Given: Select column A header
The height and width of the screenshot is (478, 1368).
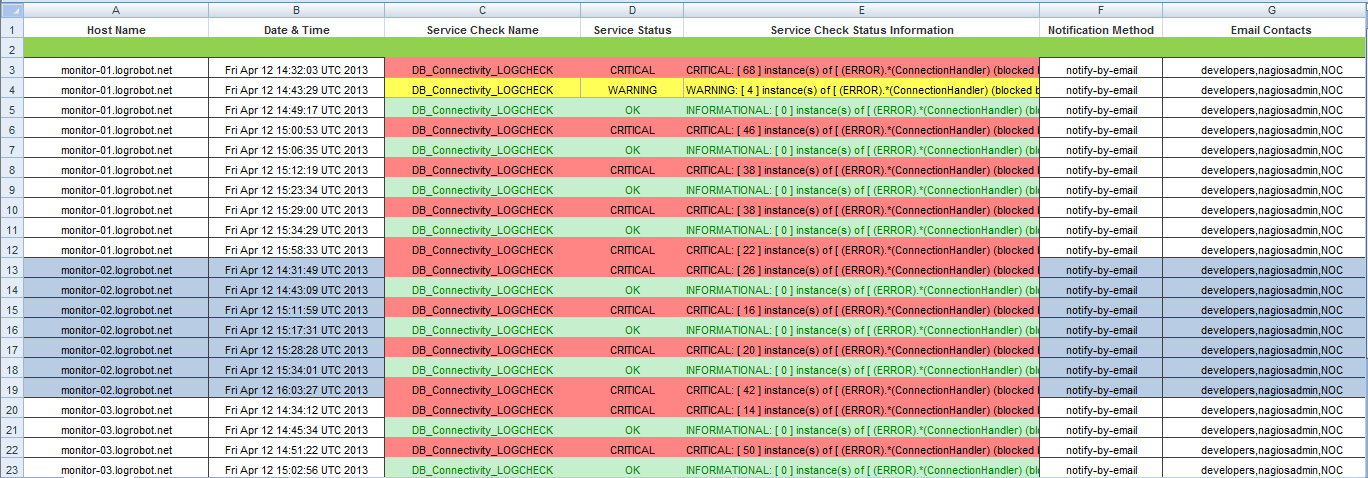Looking at the screenshot, I should 116,10.
